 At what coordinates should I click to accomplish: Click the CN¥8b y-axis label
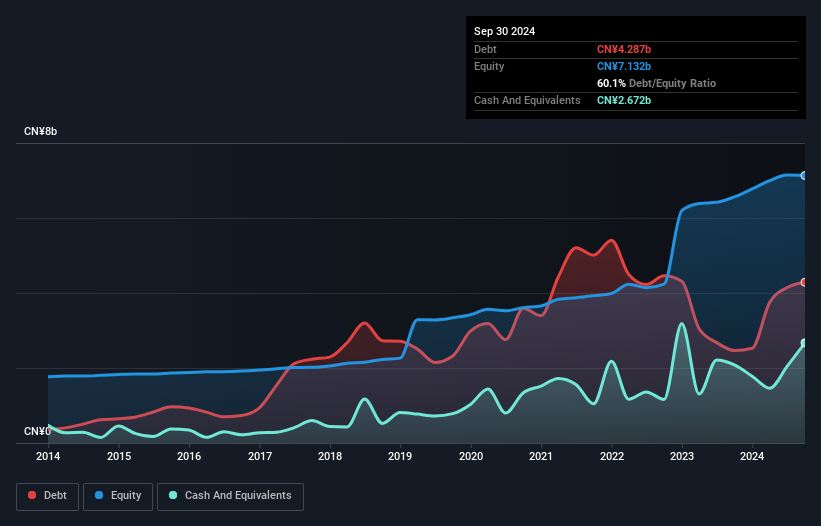click(41, 132)
